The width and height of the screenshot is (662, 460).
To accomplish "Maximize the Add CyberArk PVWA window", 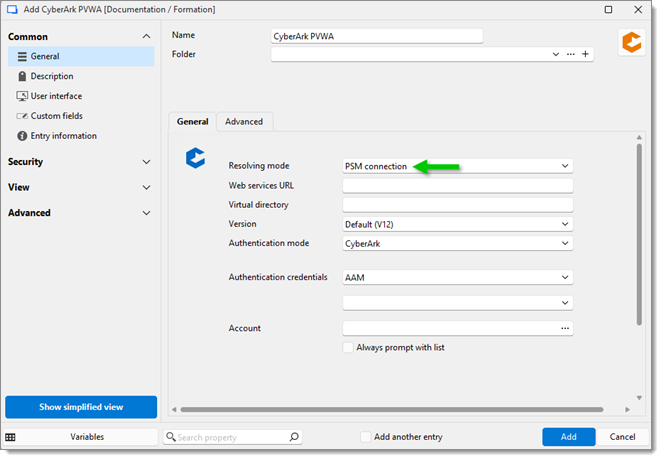I will (x=608, y=10).
